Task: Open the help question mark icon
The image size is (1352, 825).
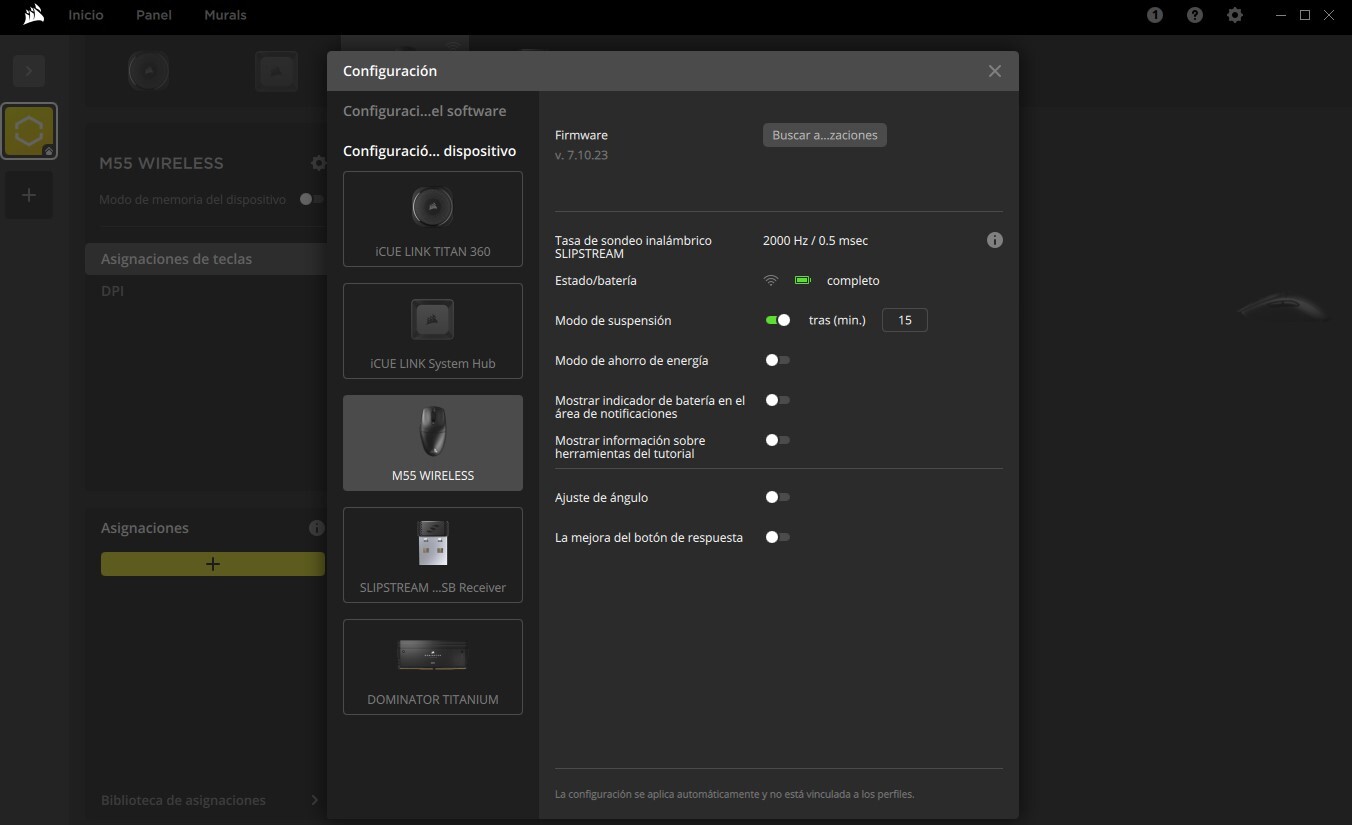Action: coord(1195,15)
